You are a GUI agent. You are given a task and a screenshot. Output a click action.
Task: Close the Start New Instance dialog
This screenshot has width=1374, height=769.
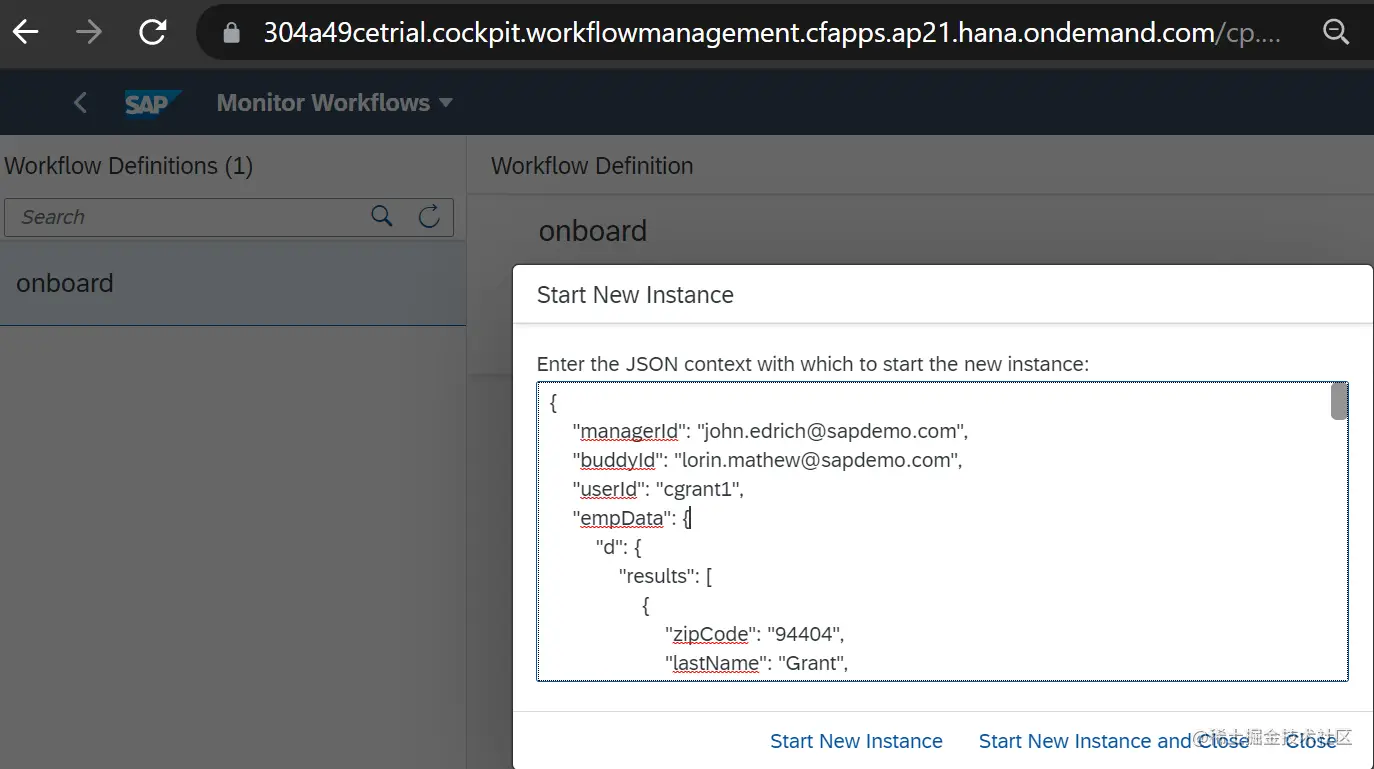(x=1310, y=741)
